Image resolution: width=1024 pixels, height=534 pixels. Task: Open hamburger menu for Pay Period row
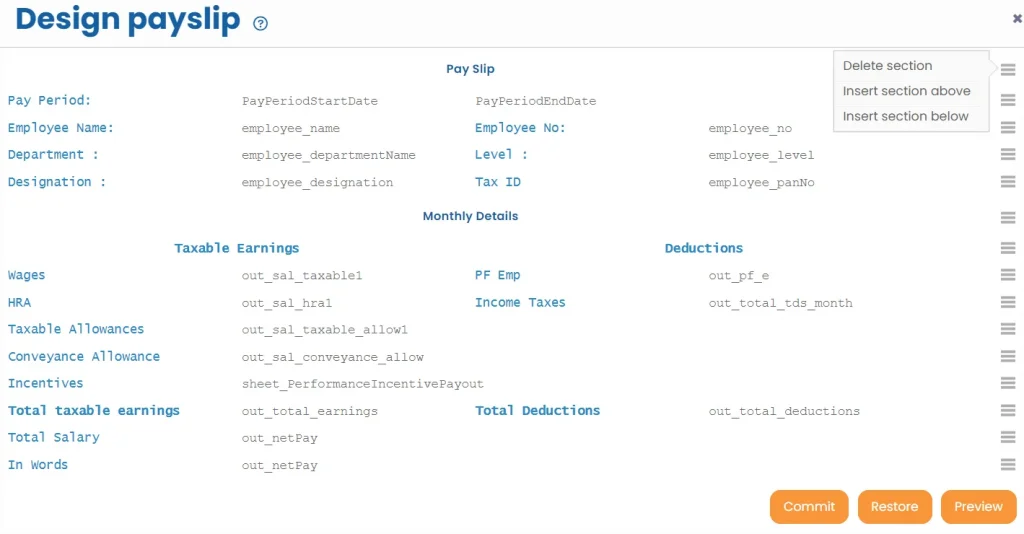click(1007, 101)
